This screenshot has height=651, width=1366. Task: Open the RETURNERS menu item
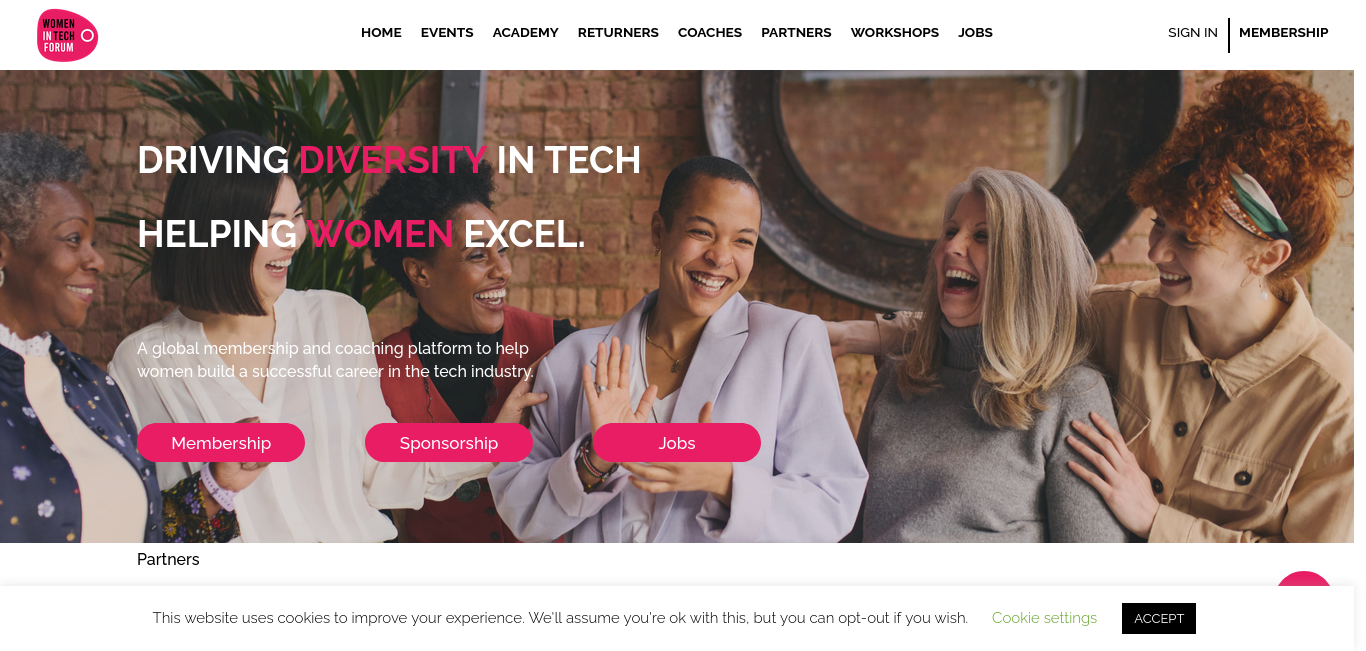click(618, 32)
